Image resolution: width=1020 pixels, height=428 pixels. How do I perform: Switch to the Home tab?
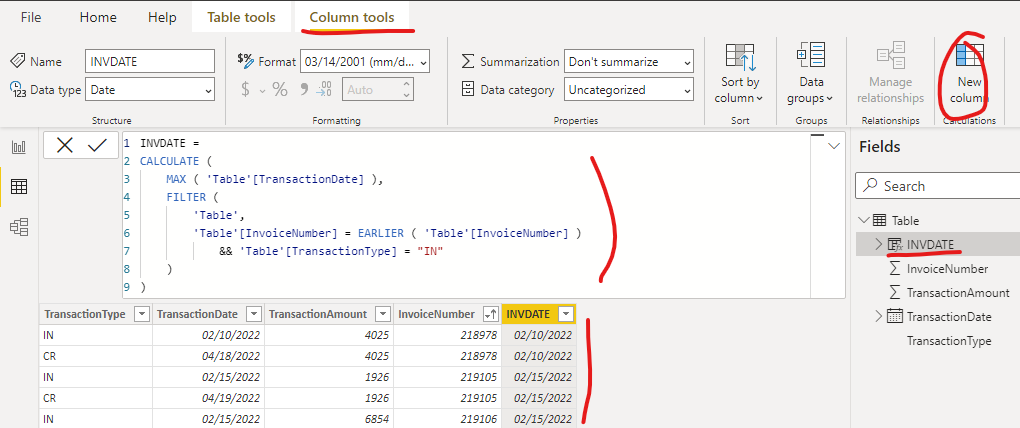pos(98,18)
